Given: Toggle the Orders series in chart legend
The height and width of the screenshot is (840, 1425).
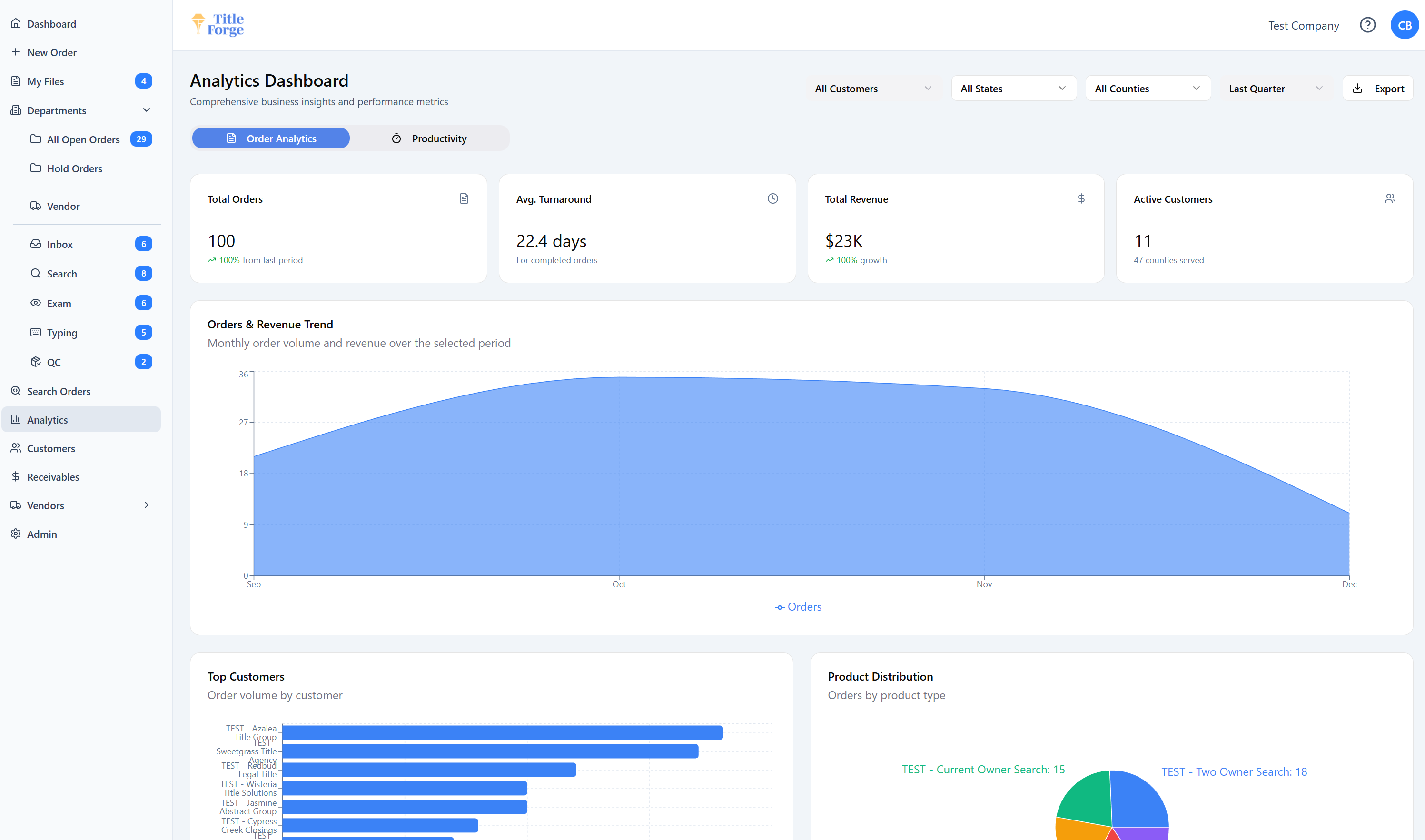Looking at the screenshot, I should [798, 607].
